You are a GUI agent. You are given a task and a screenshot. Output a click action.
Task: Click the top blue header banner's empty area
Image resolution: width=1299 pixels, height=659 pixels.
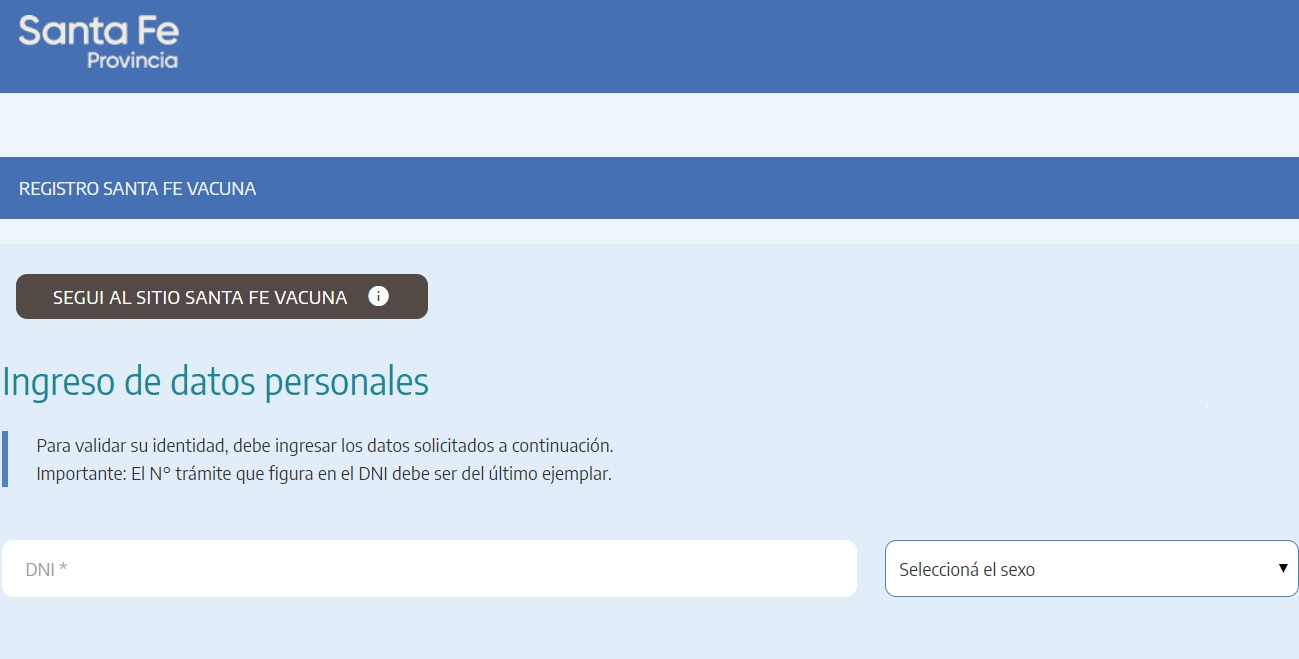click(700, 45)
